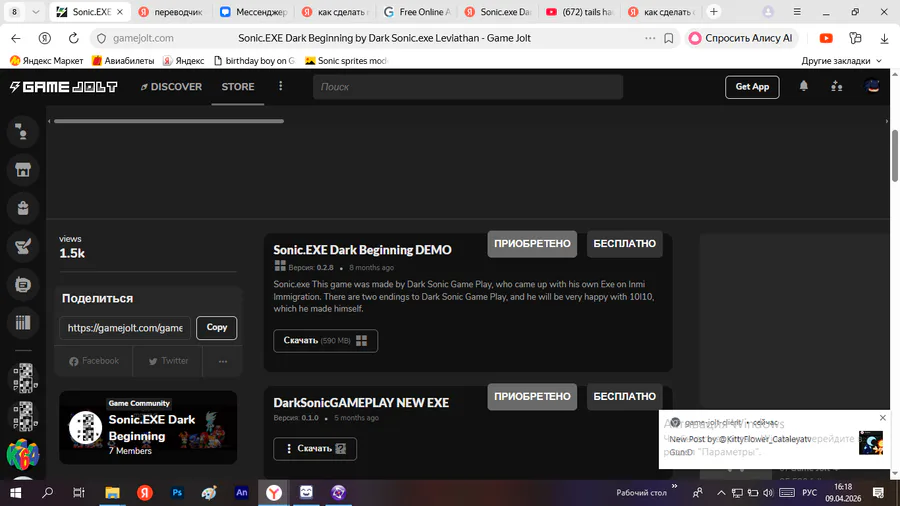
Task: Click ПРИОБРЕТЕНО on DarkSonicGAMEPLAY NEW EXE
Action: [x=532, y=396]
